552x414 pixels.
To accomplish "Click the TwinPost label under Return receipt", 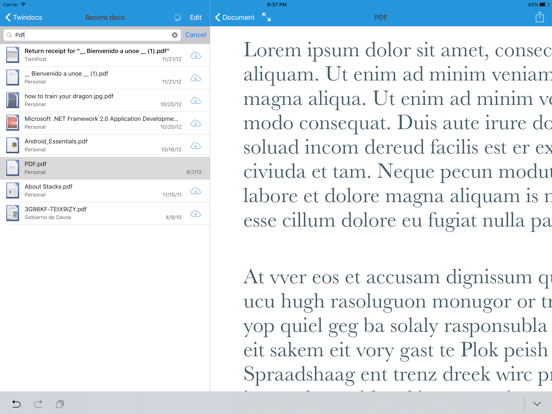I will [36, 59].
